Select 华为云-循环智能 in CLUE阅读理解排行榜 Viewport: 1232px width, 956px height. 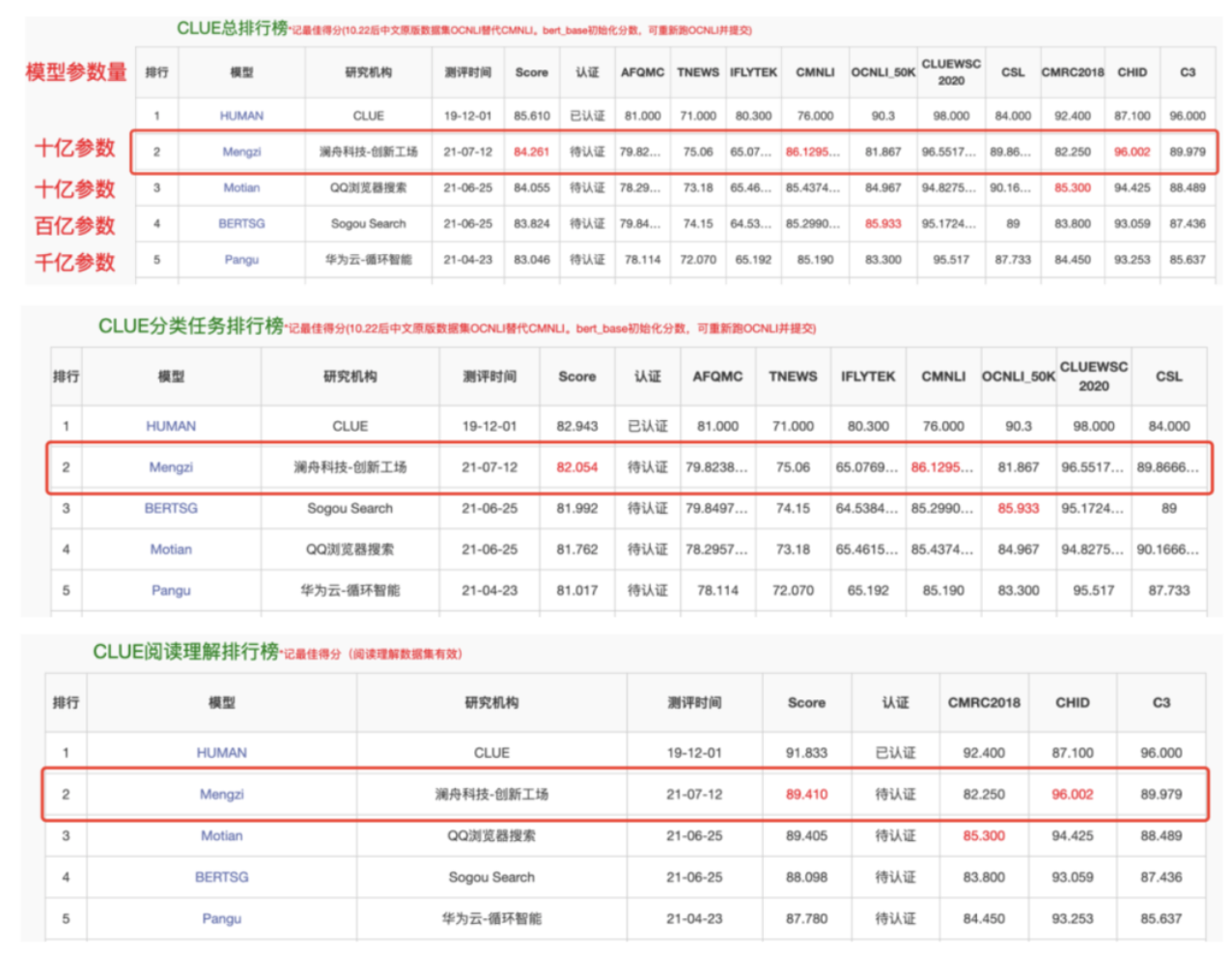pos(491,918)
